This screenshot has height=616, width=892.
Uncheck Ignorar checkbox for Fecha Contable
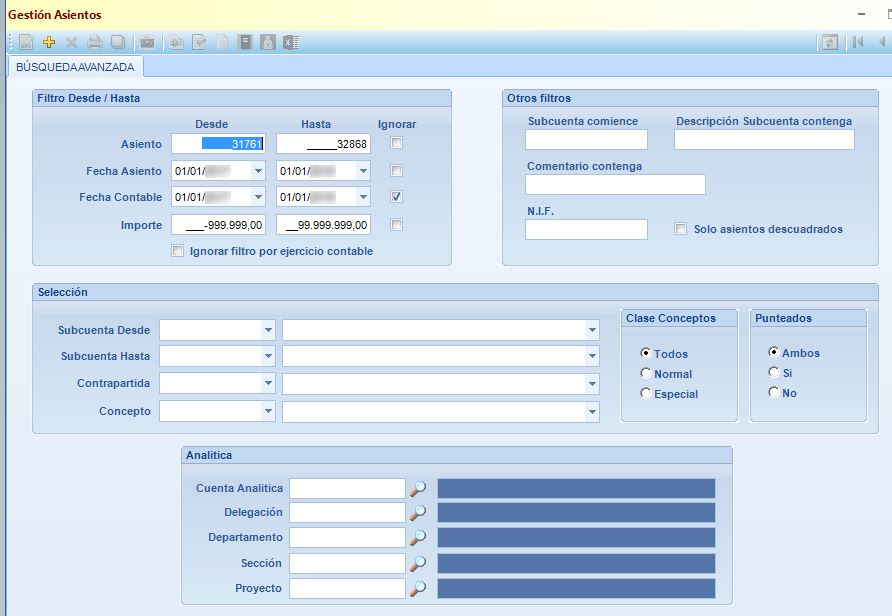tap(397, 197)
